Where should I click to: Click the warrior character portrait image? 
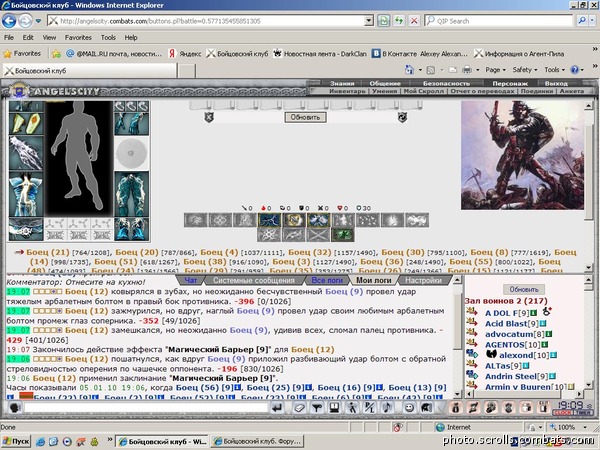point(522,155)
